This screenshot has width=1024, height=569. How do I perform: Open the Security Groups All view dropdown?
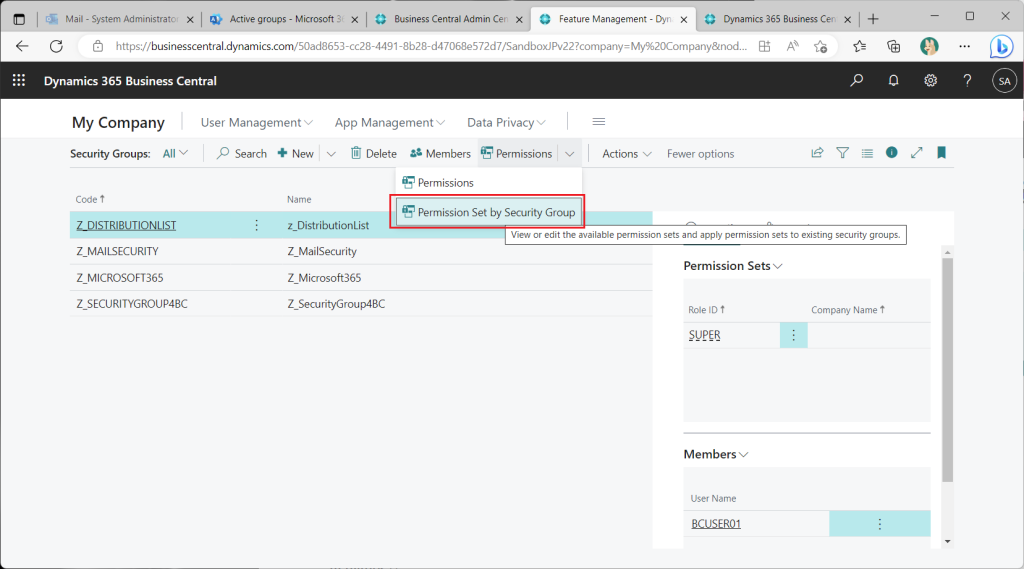point(175,154)
